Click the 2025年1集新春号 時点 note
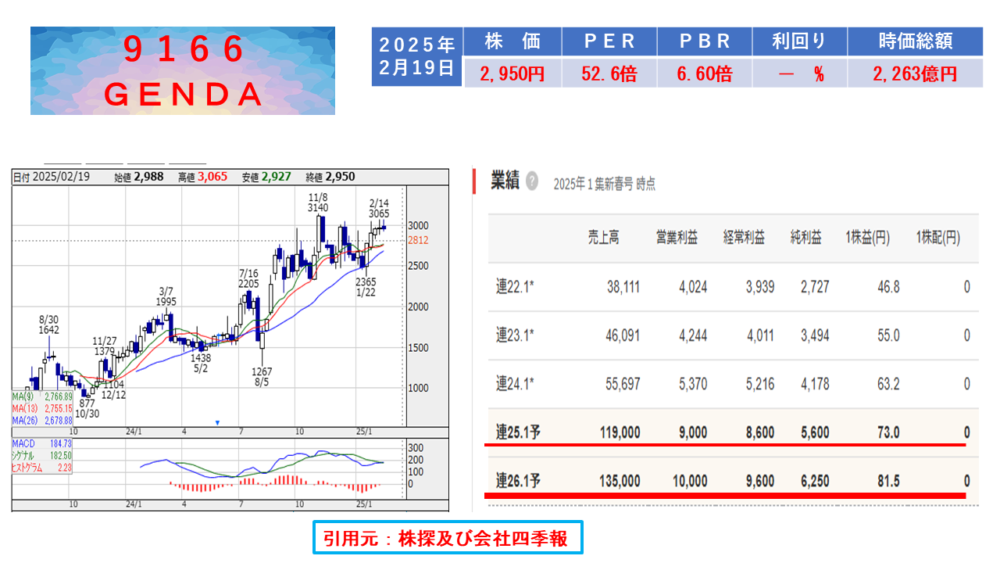Screen dimensions: 1000x563 604,184
